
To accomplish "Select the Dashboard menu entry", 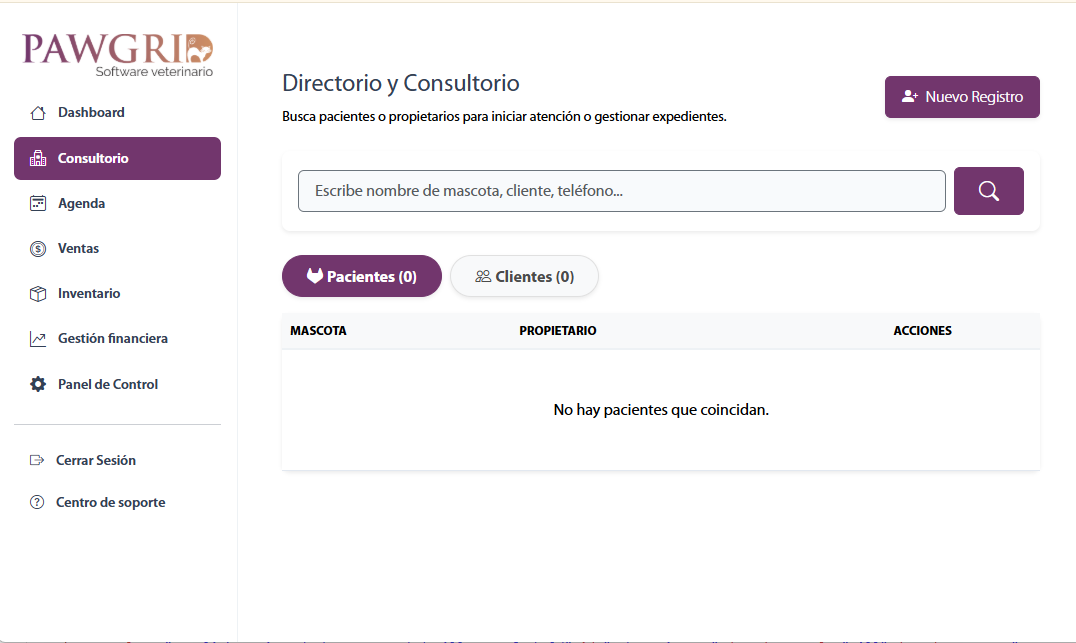I will pyautogui.click(x=92, y=112).
